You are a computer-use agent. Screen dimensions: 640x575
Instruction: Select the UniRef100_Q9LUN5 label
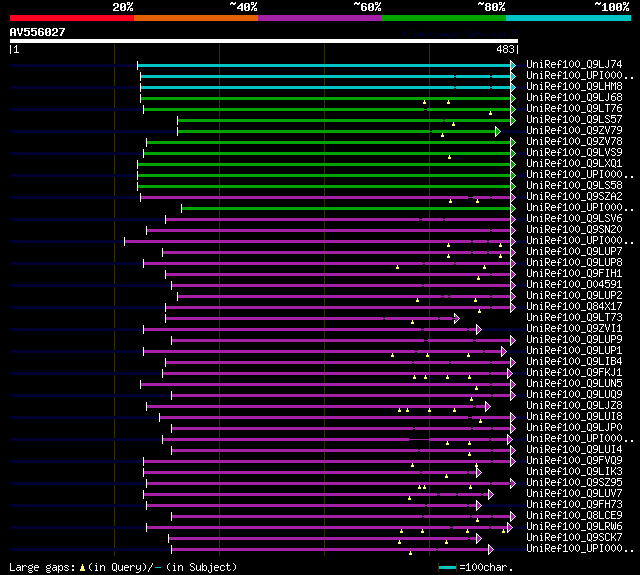pyautogui.click(x=574, y=384)
